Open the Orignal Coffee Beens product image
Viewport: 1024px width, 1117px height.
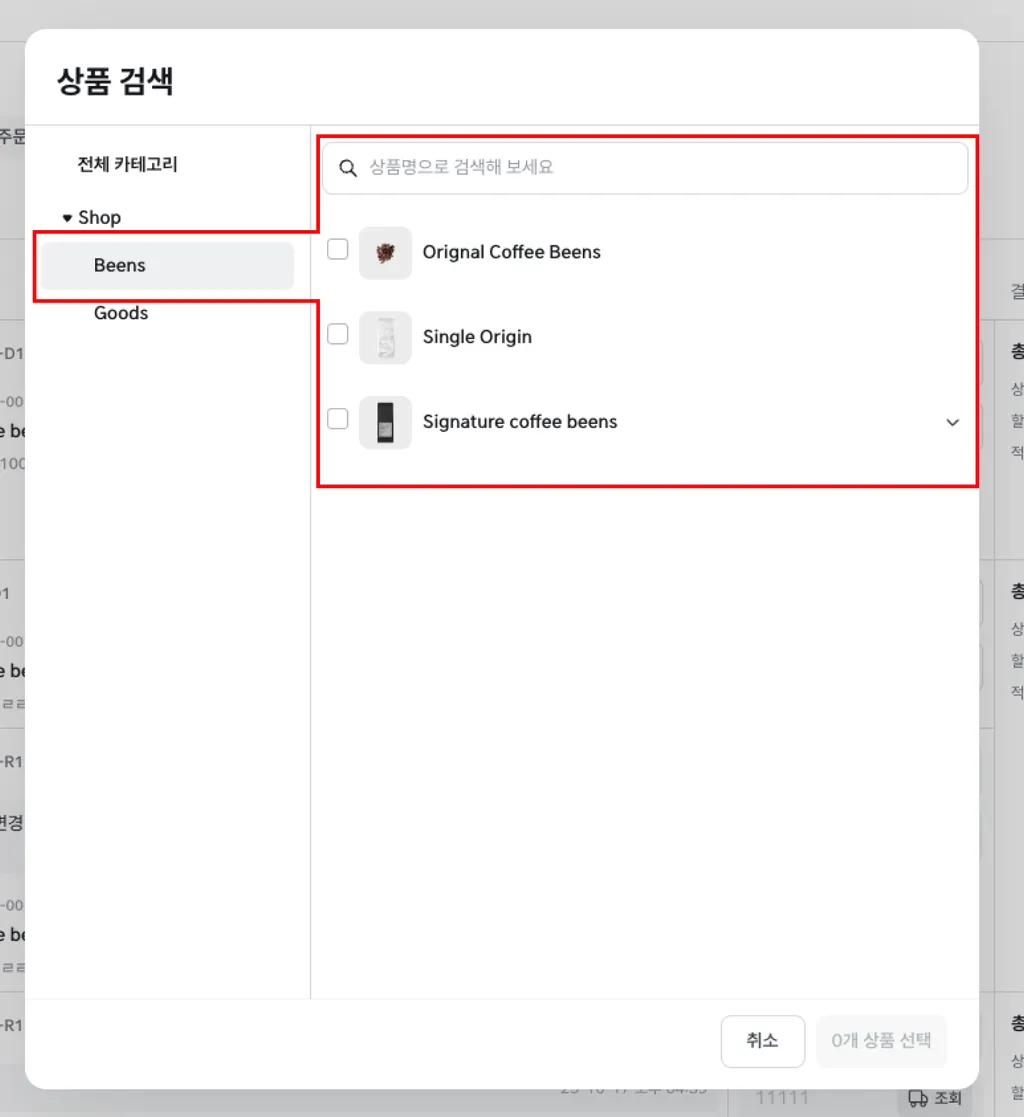[385, 251]
